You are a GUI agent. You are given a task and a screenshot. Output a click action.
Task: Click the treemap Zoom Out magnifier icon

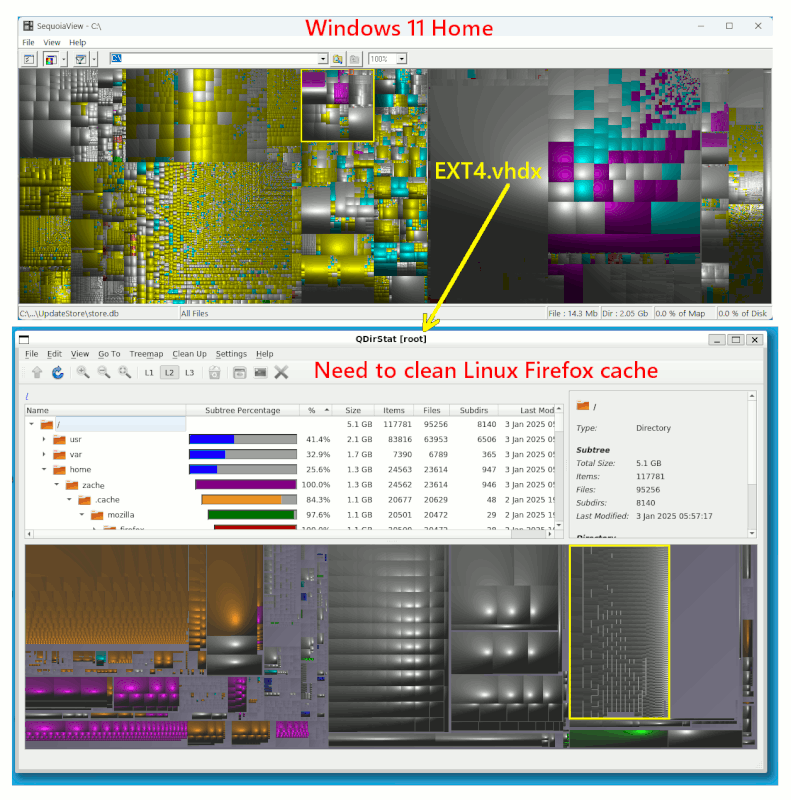pyautogui.click(x=104, y=372)
